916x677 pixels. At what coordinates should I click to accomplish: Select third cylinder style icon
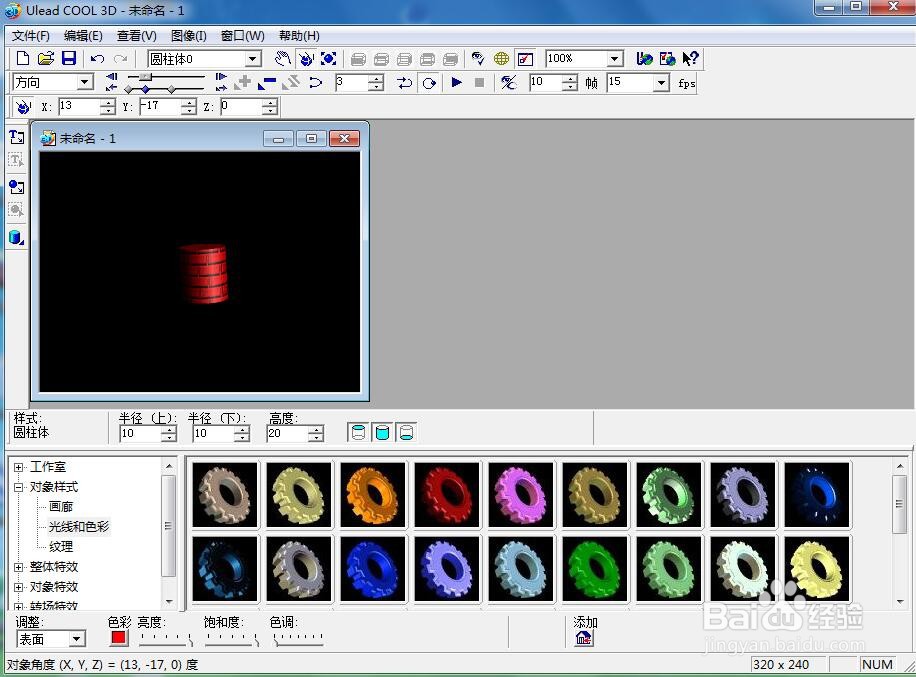tap(406, 433)
